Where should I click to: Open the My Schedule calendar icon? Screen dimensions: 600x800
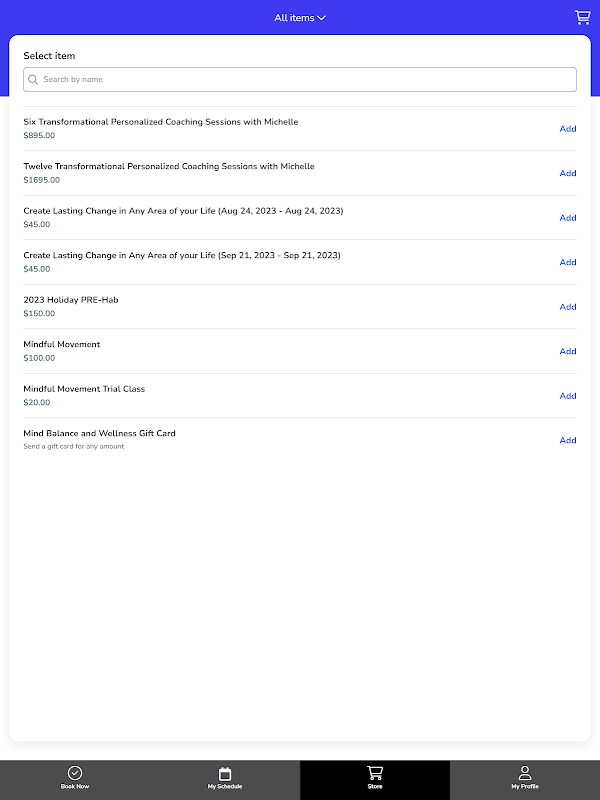point(225,773)
